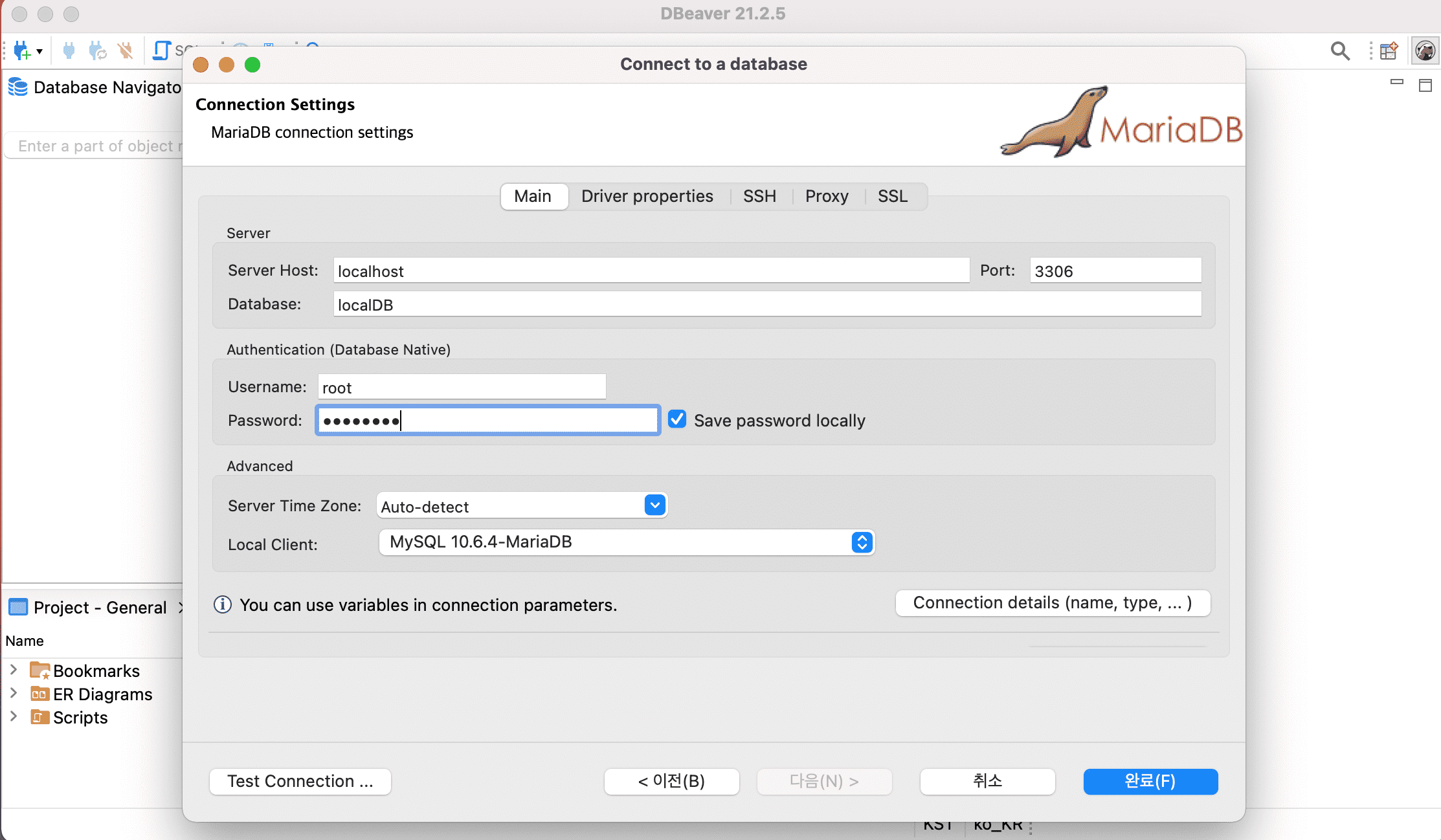Click the DBeaver perspective beaver icon
Viewport: 1441px width, 840px height.
1425,50
